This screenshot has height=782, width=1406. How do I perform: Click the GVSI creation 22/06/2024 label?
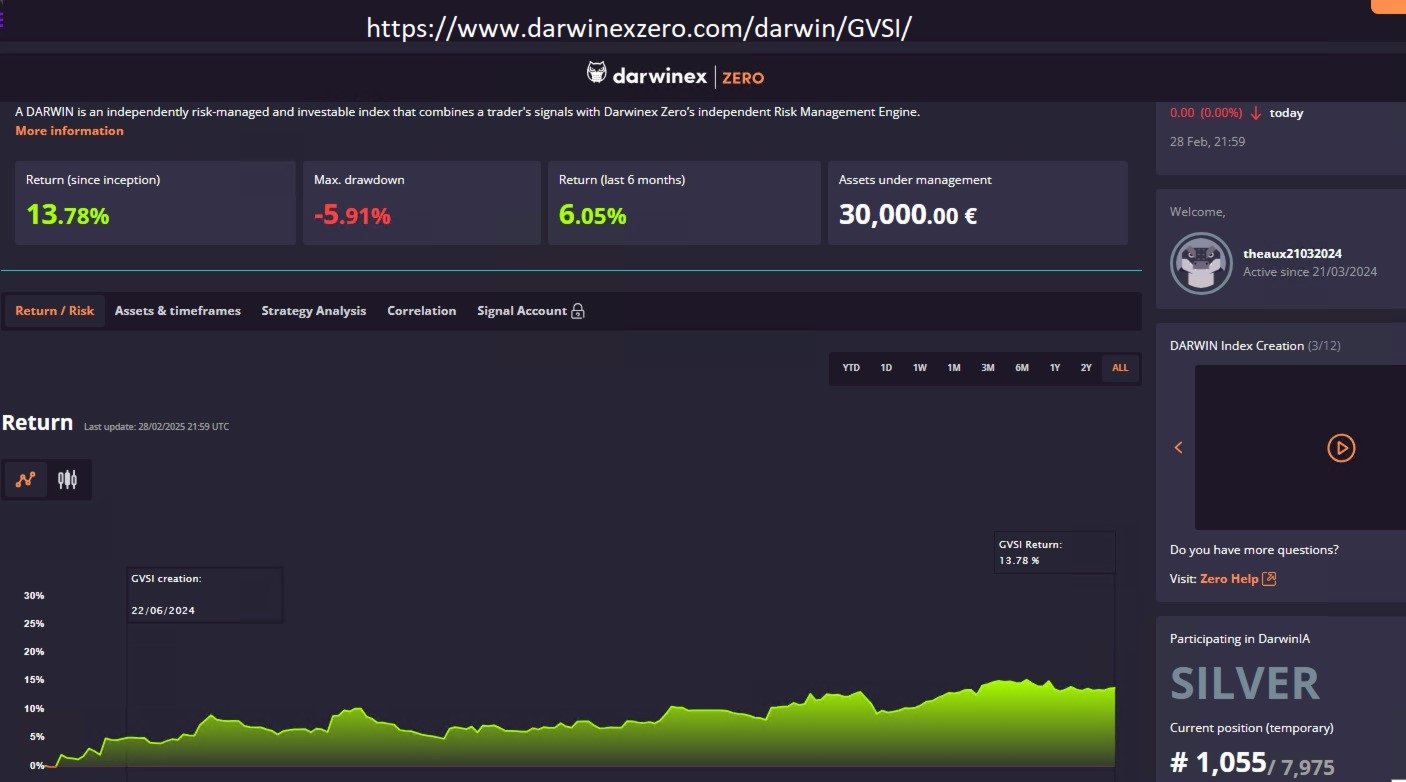[205, 594]
